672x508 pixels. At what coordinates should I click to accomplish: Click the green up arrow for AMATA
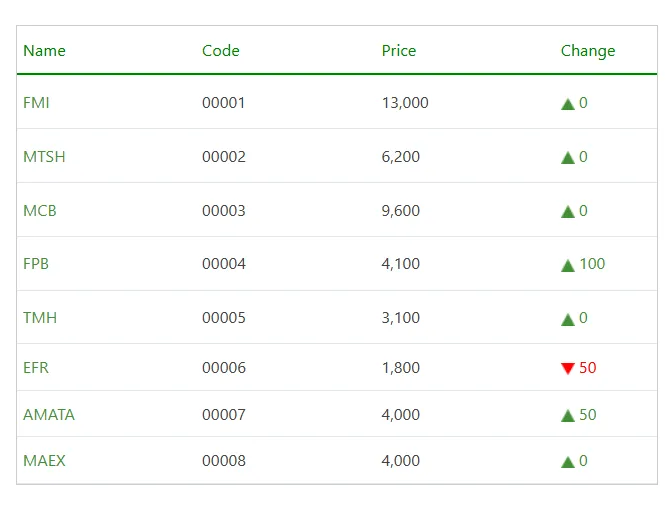click(568, 415)
